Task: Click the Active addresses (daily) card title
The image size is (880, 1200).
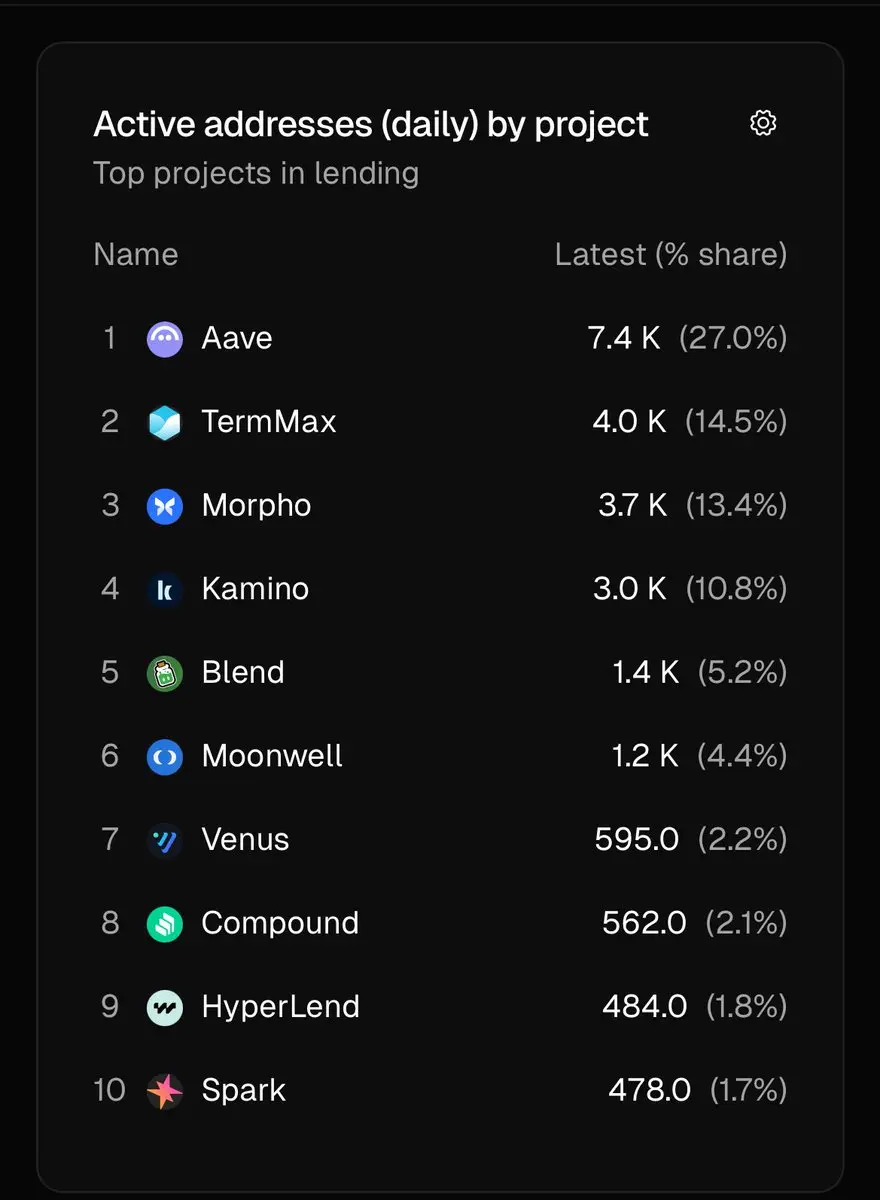Action: pyautogui.click(x=371, y=125)
